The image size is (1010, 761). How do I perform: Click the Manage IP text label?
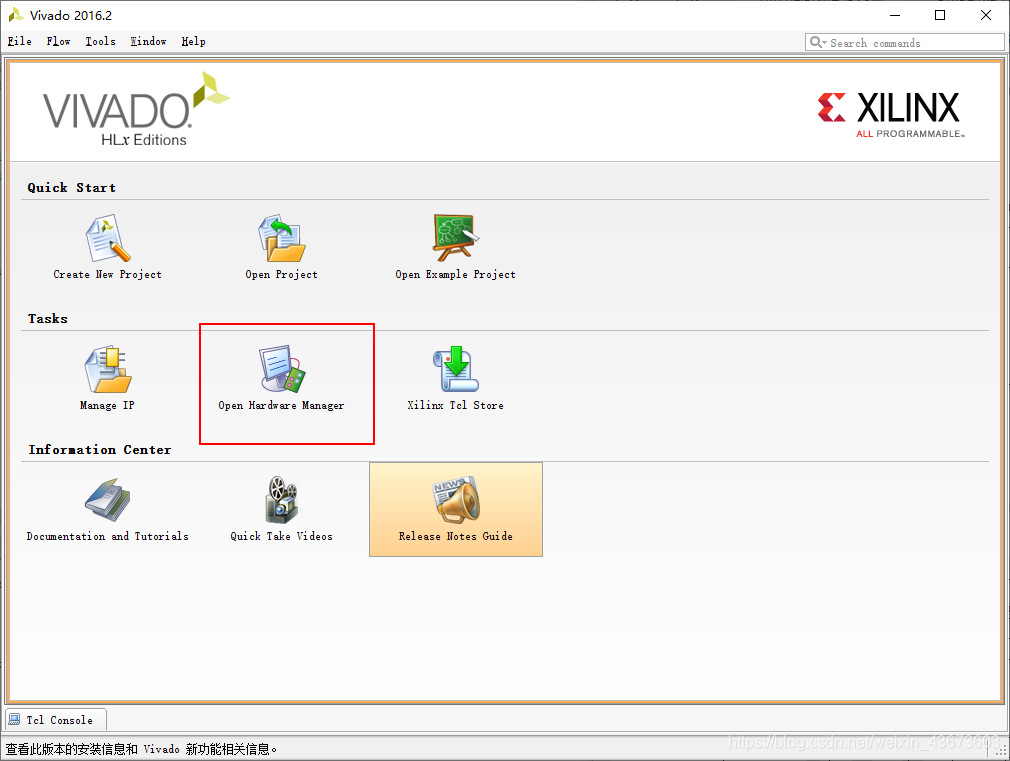coord(108,405)
